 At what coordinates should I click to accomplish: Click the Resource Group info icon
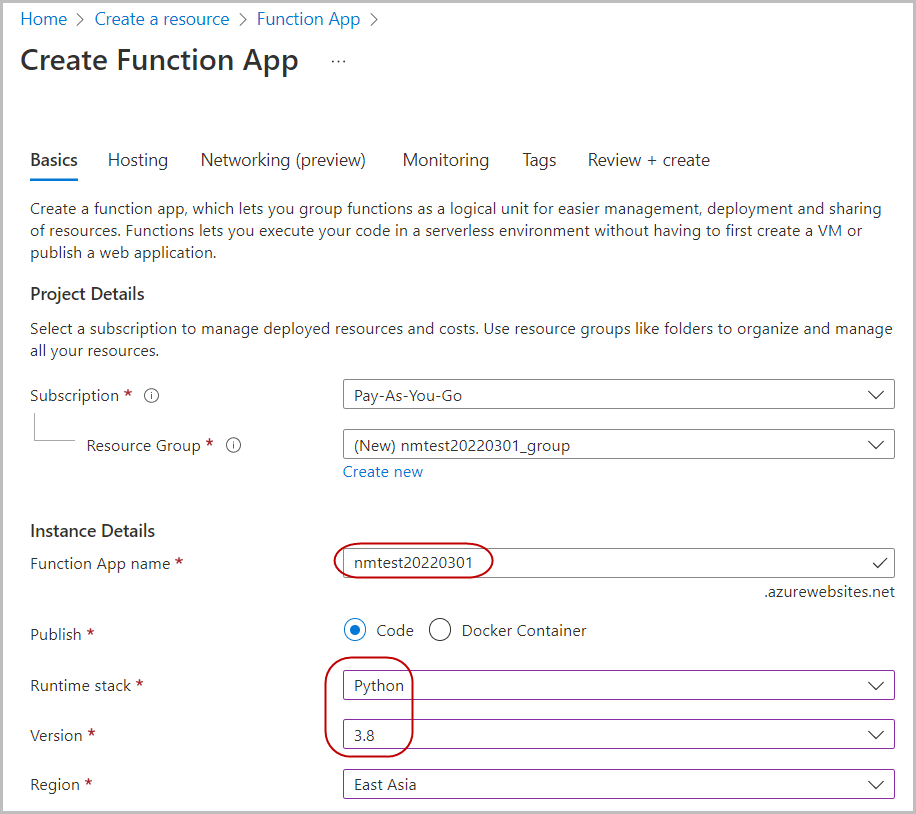[234, 446]
